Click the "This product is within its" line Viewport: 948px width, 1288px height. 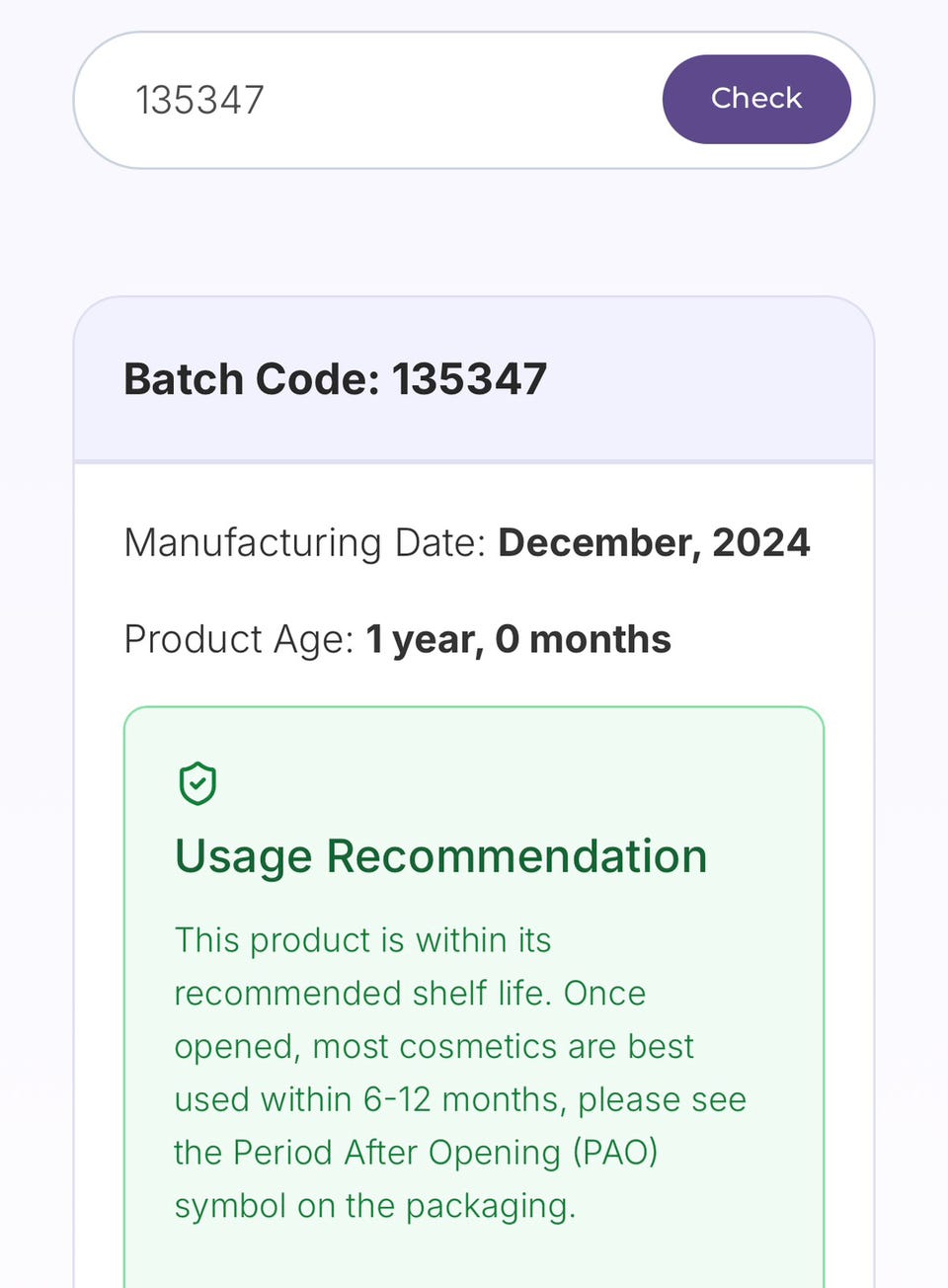362,940
